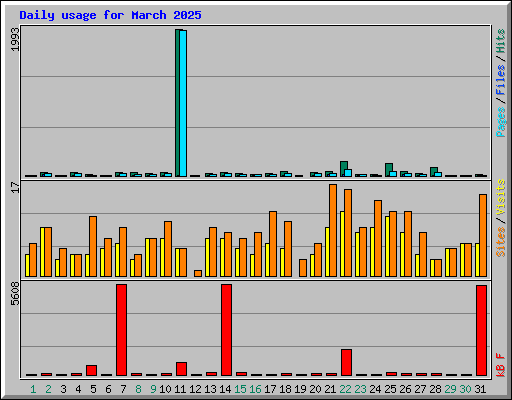Click the yellow 'Visits' legend label
This screenshot has width=512, height=400.
tap(501, 198)
